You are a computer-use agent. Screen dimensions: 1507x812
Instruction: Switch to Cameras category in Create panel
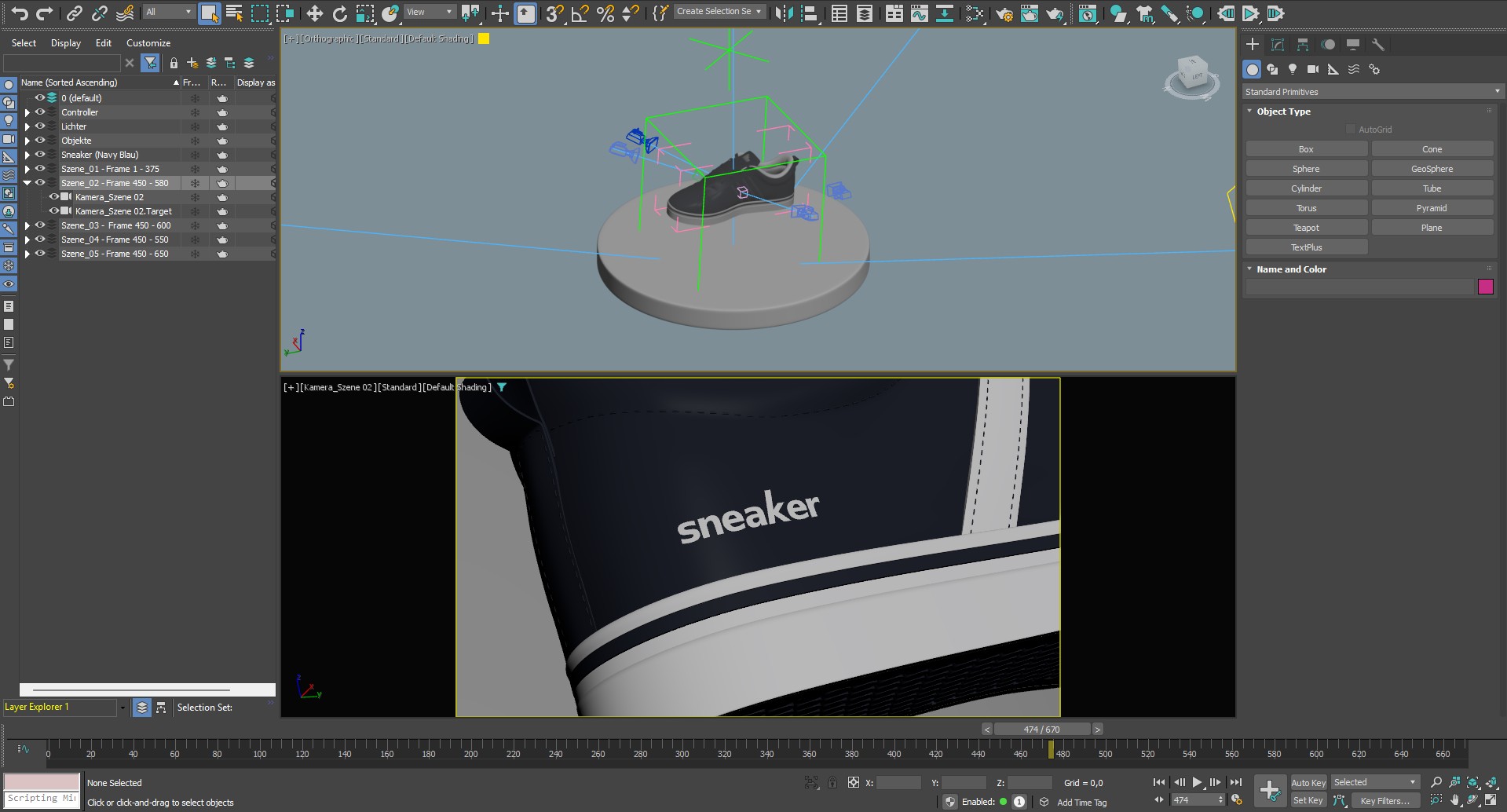[x=1313, y=69]
